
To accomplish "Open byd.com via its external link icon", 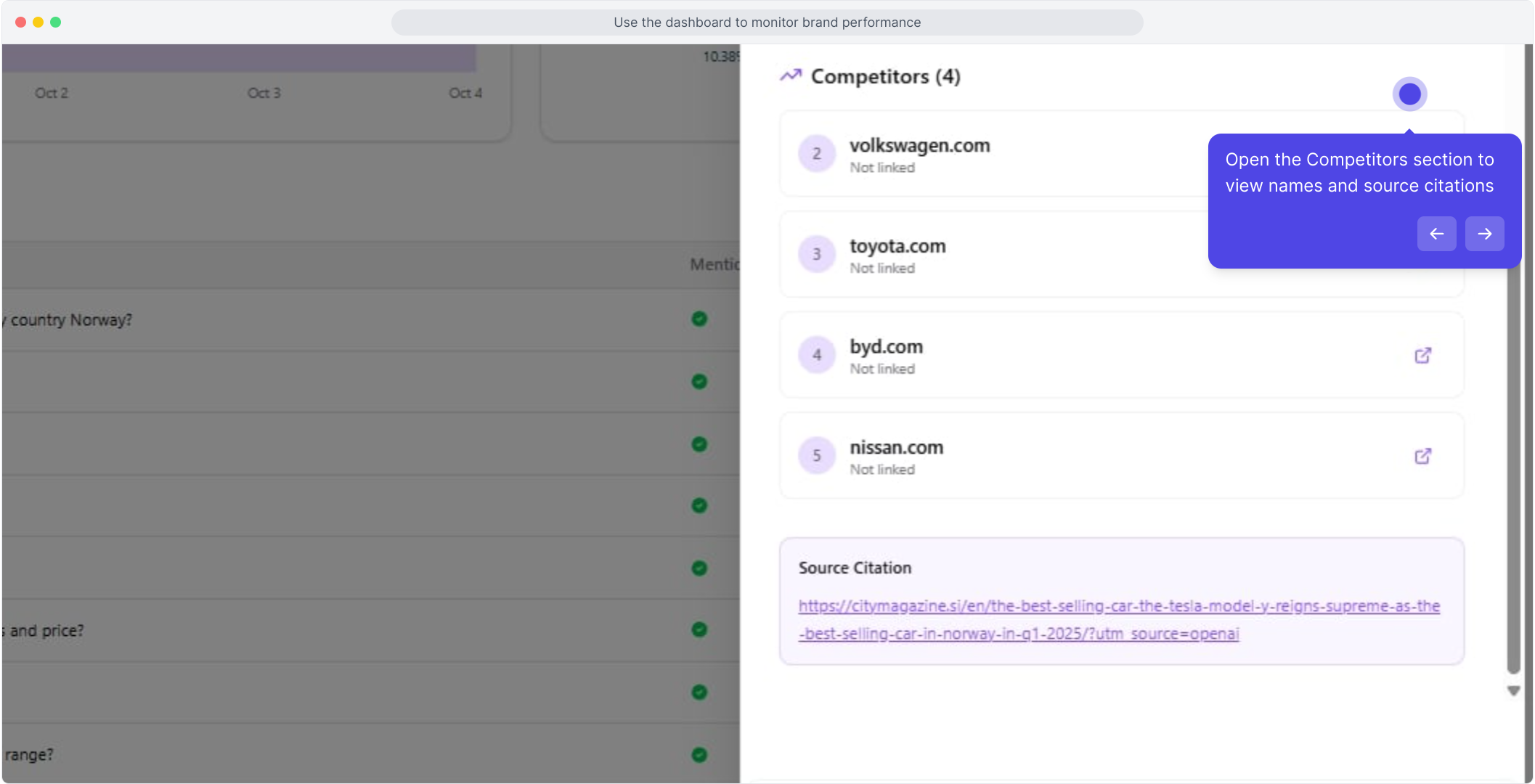I will [x=1422, y=356].
